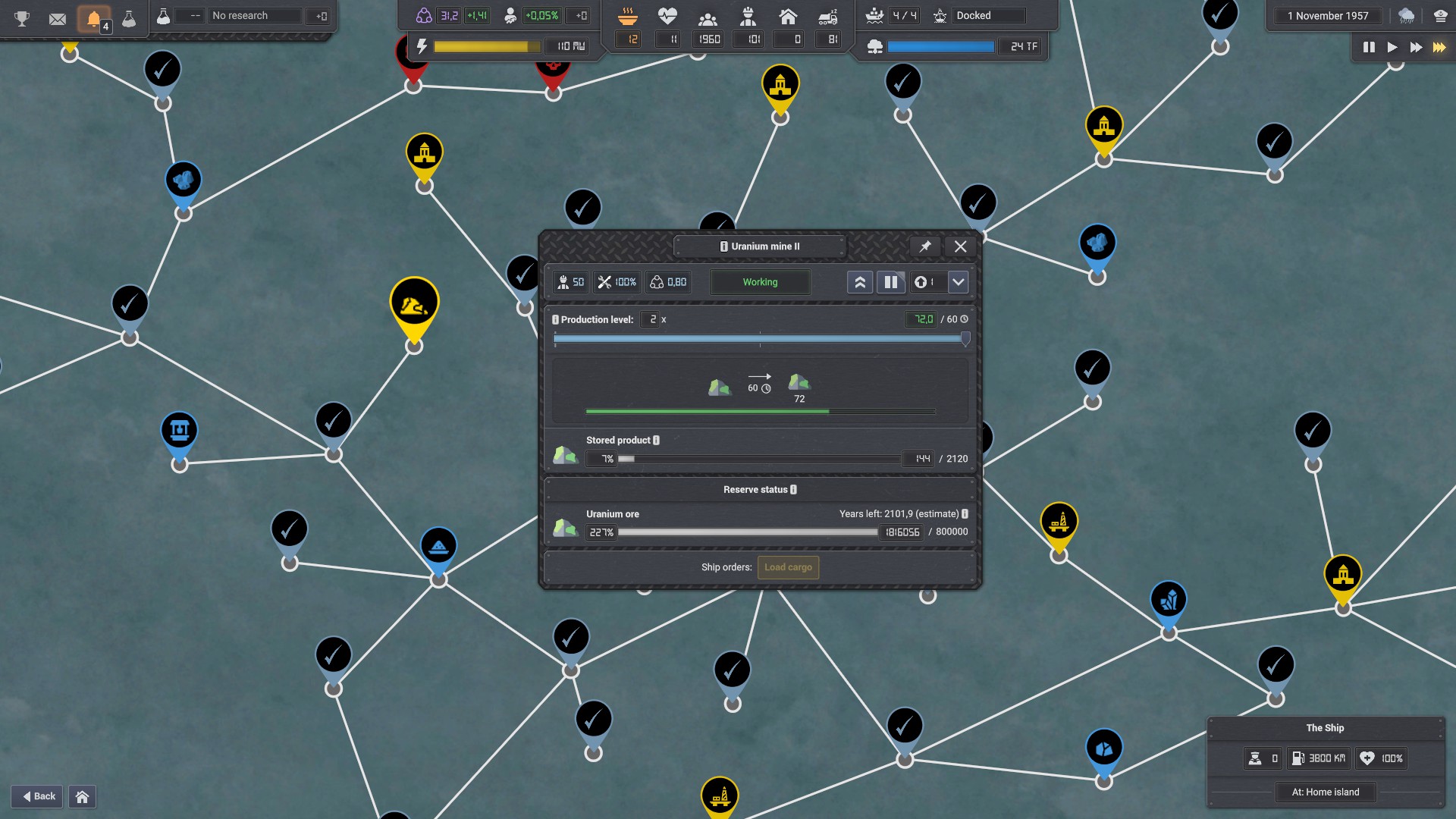The height and width of the screenshot is (819, 1456).
Task: Click the ship health 100% indicator
Action: click(1382, 758)
